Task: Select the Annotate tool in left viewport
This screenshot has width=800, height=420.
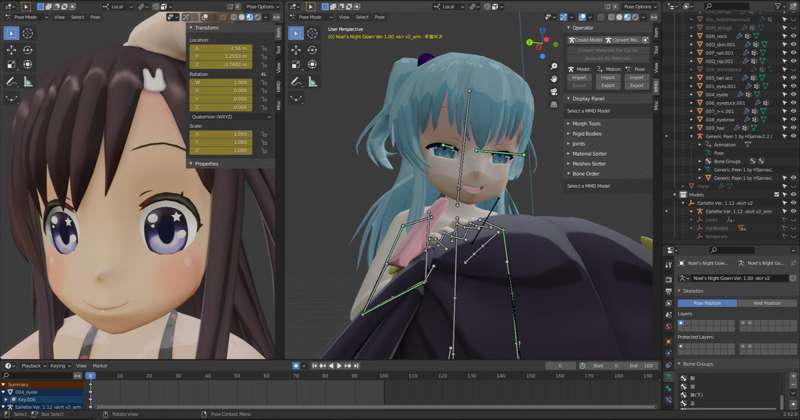Action: (x=11, y=81)
